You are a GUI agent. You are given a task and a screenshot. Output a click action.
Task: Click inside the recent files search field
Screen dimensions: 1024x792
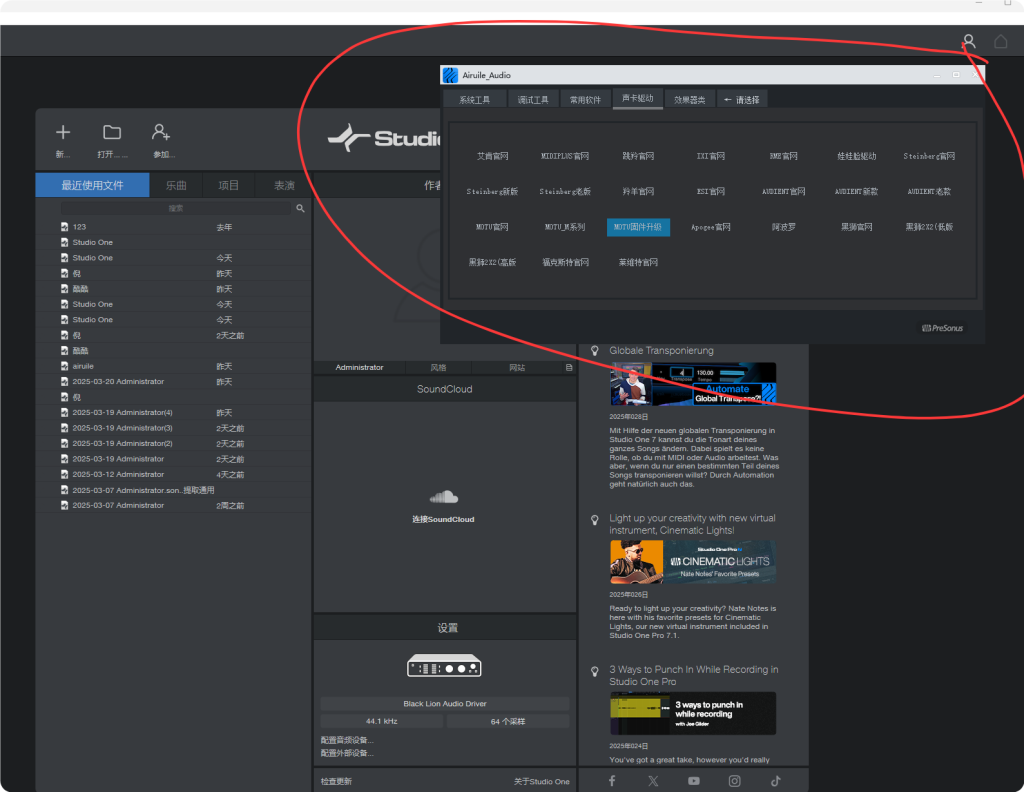pos(176,208)
